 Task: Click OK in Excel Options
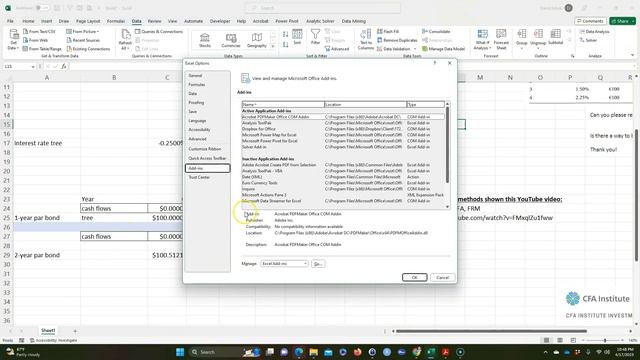(x=414, y=278)
